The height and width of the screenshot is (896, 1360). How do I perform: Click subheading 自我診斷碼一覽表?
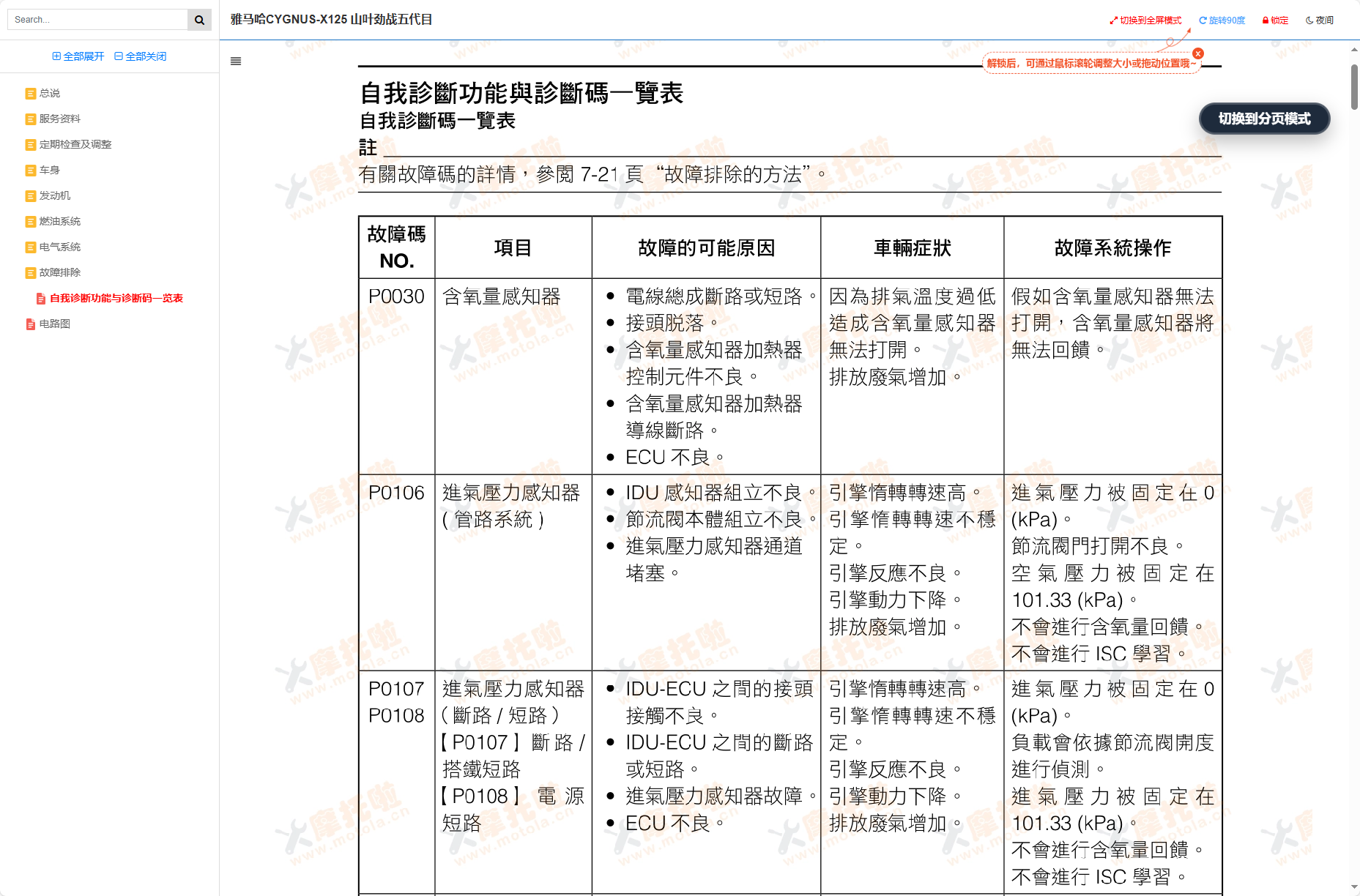[x=437, y=121]
